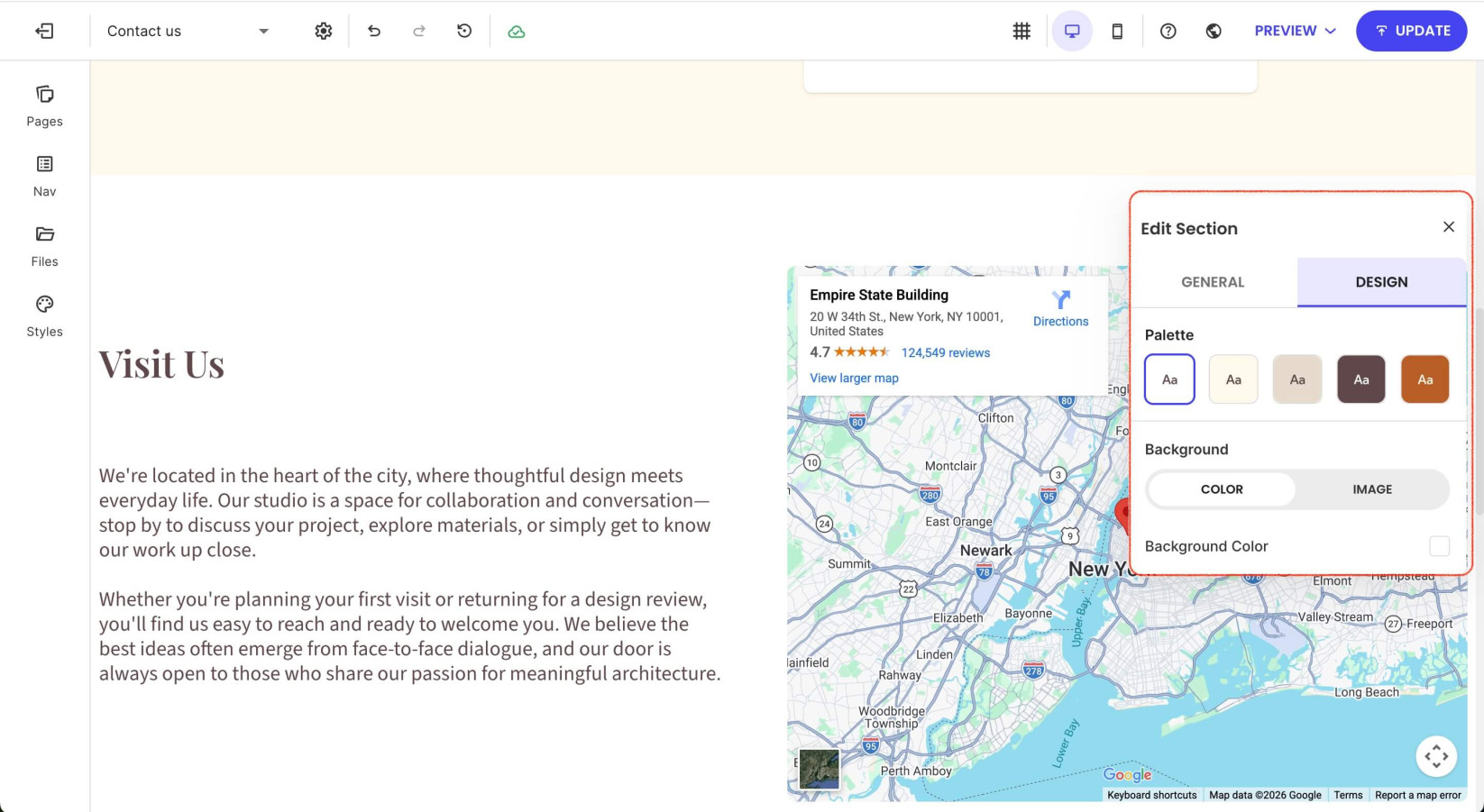Viewport: 1484px width, 812px height.
Task: Select the IMAGE background option
Action: tap(1372, 489)
